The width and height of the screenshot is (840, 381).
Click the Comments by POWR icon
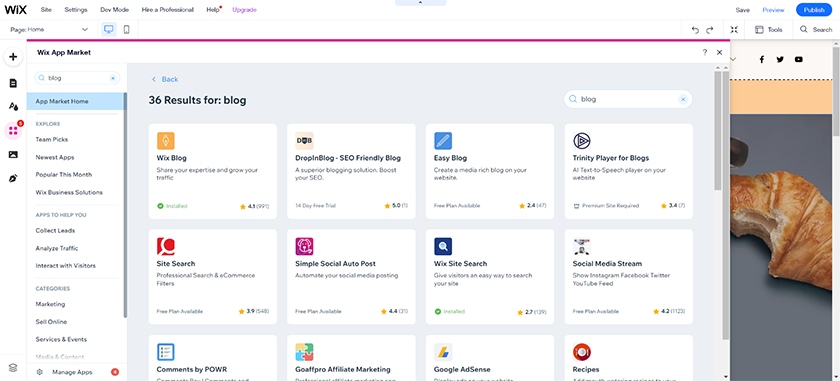coord(166,352)
